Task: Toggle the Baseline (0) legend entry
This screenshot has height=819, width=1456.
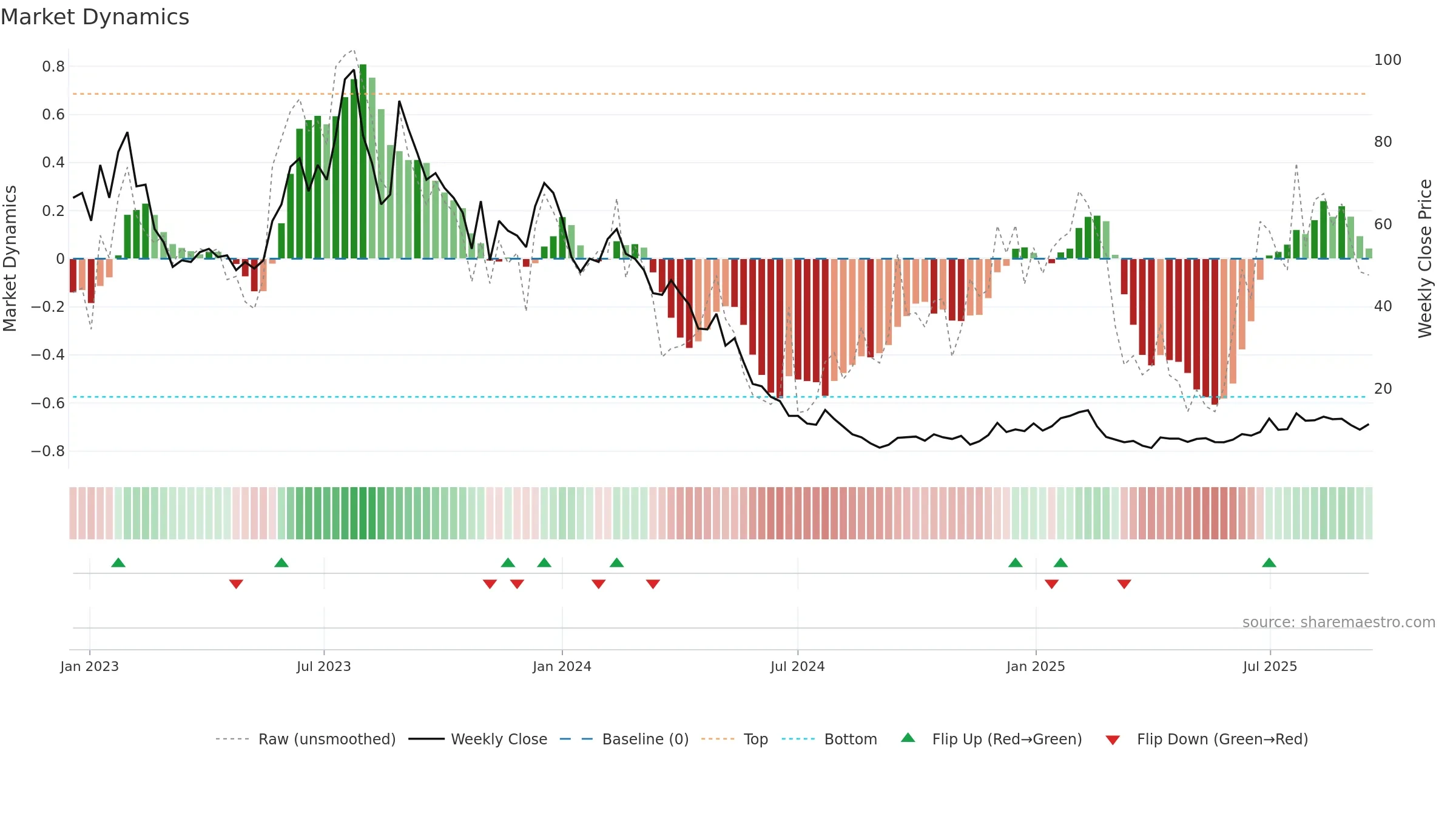Action: pos(624,739)
